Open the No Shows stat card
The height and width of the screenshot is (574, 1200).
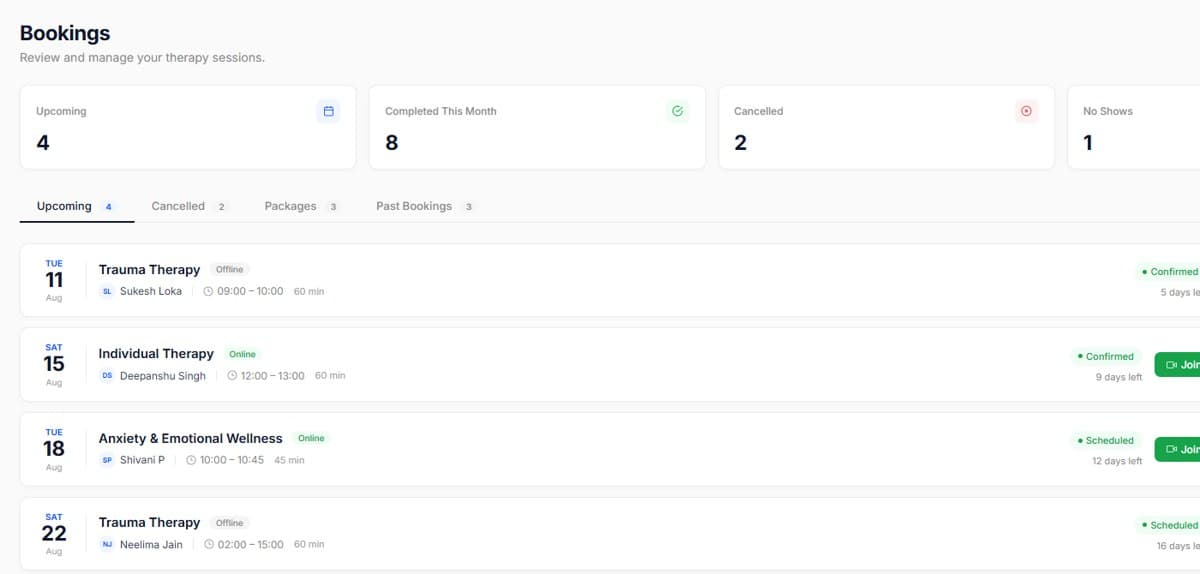point(1134,127)
